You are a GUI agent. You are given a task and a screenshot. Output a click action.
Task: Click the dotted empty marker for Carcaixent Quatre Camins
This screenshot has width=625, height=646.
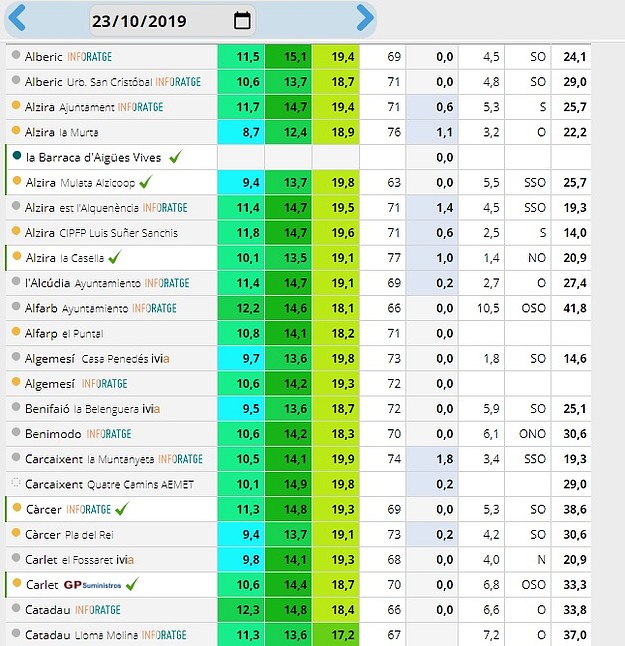click(16, 482)
